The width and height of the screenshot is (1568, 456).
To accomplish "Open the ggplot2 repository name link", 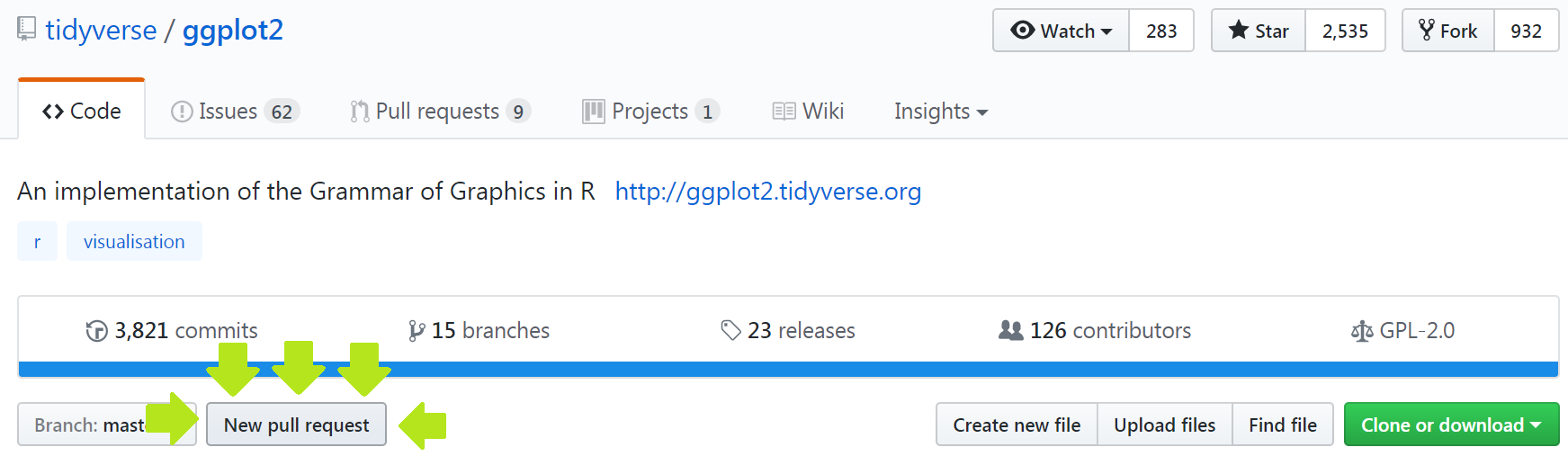I will click(x=232, y=31).
